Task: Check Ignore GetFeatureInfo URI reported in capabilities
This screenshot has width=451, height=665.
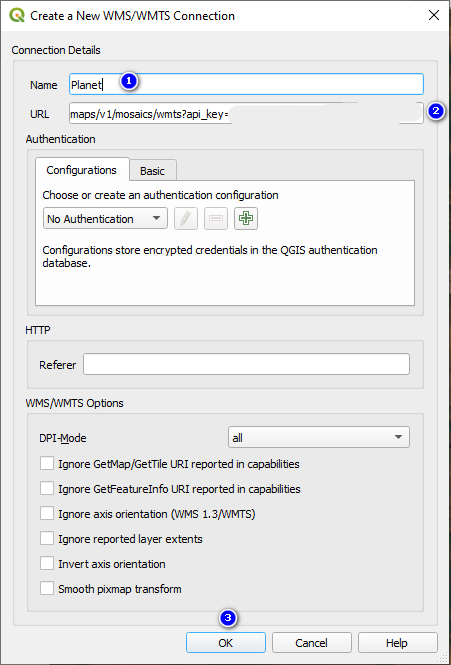Action: point(47,489)
